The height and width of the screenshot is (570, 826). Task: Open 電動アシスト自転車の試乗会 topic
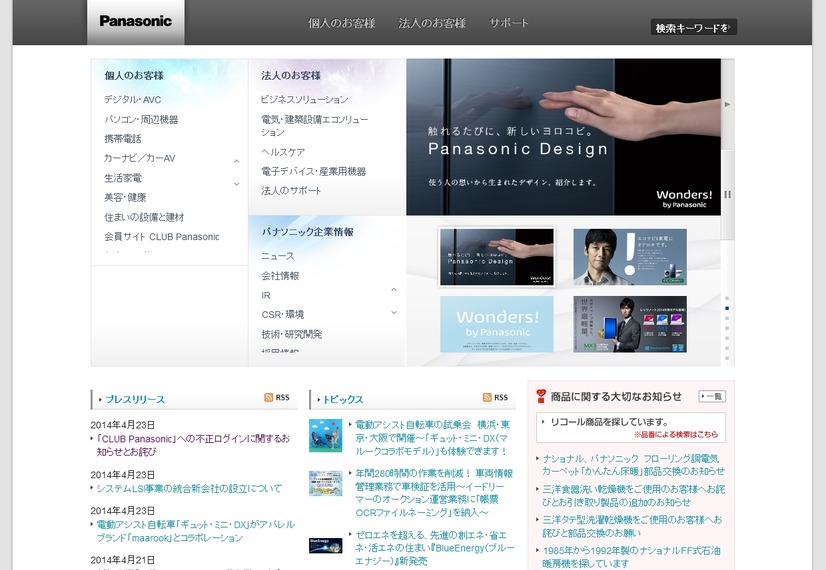pos(432,438)
